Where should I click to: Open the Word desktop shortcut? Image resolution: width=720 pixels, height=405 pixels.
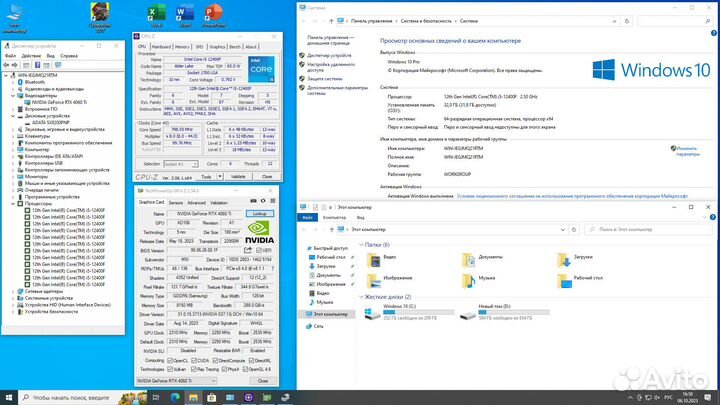click(185, 15)
